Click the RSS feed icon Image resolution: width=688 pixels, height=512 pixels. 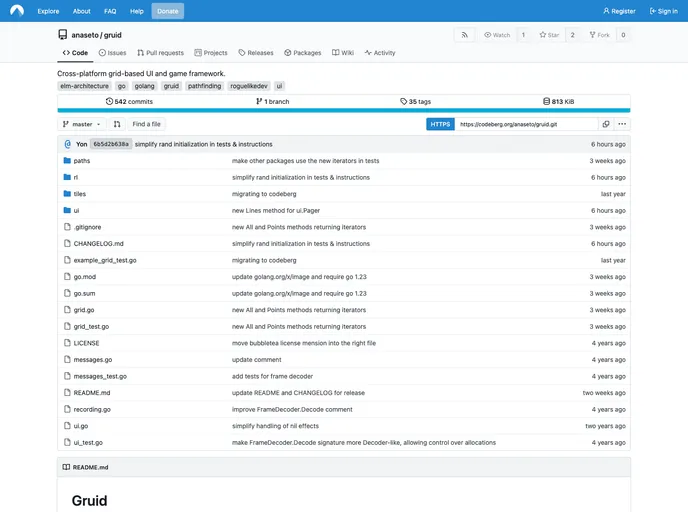(464, 35)
